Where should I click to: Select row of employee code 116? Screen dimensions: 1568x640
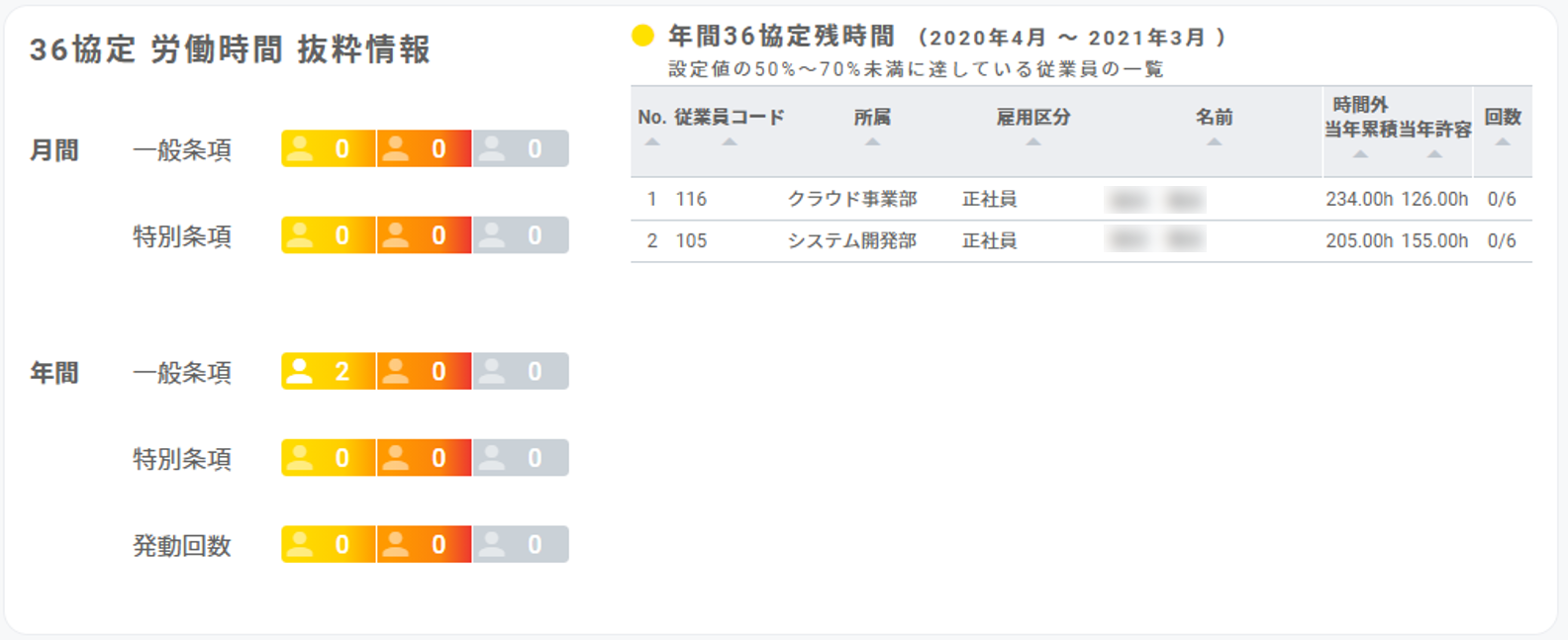(1081, 199)
